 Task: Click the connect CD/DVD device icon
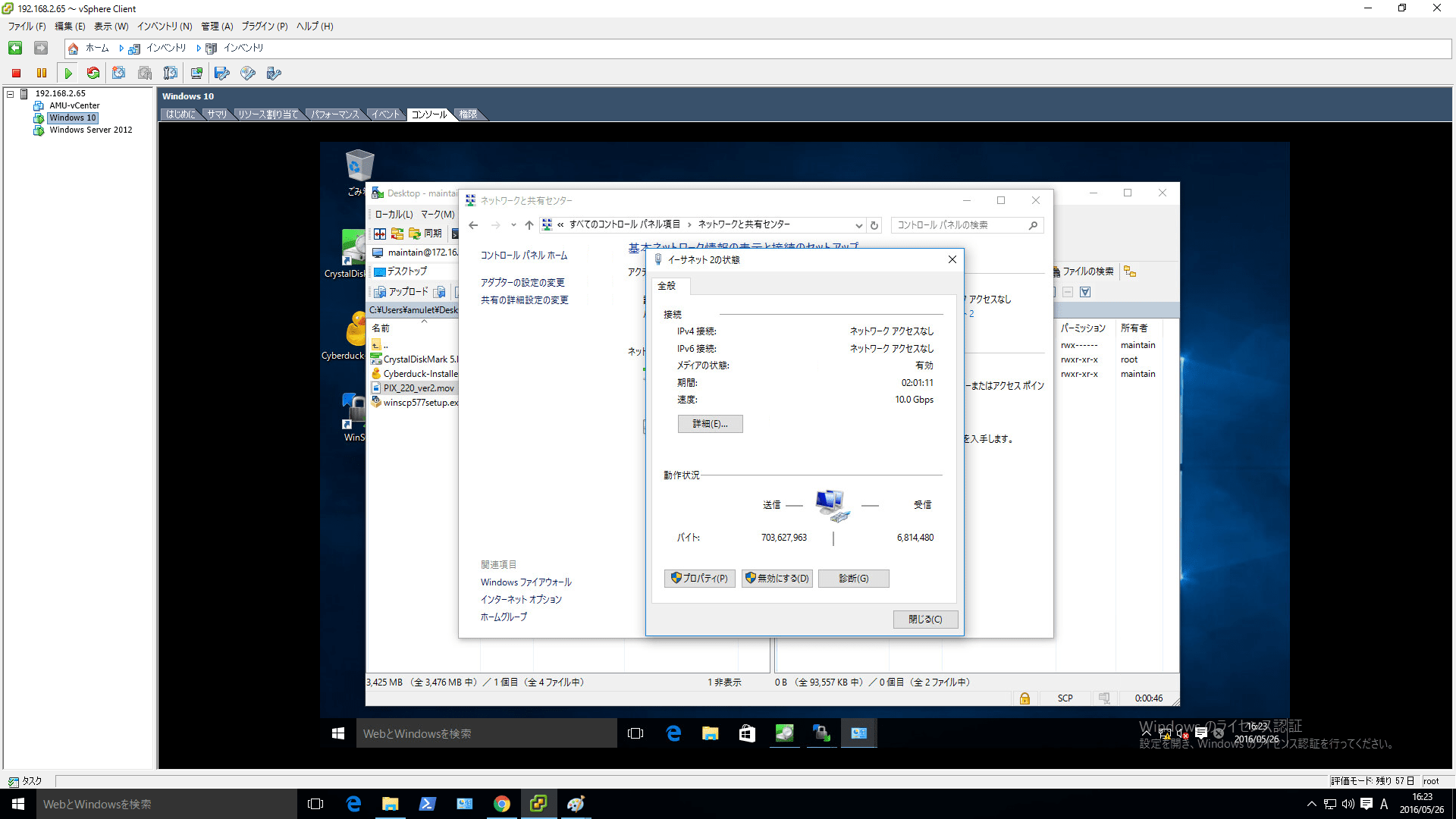[x=248, y=74]
